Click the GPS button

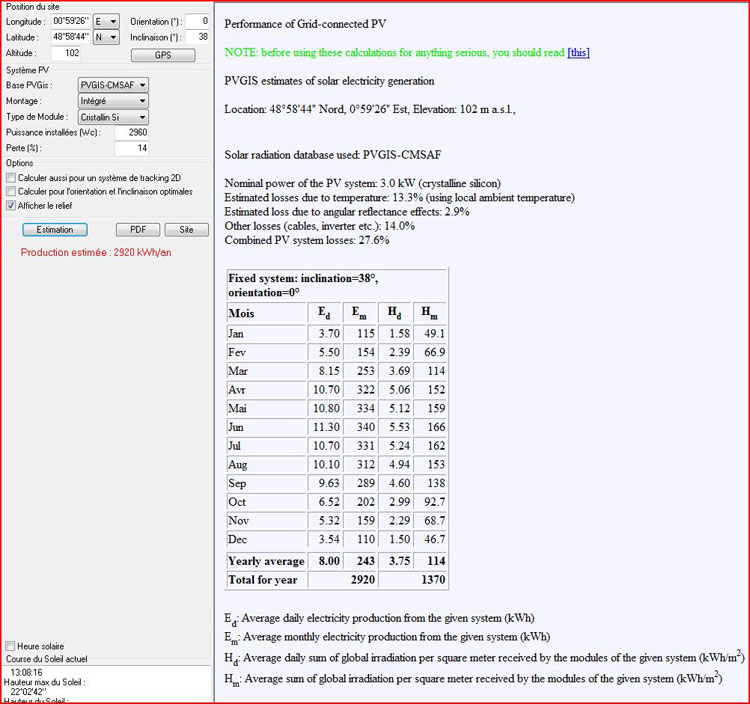(162, 55)
